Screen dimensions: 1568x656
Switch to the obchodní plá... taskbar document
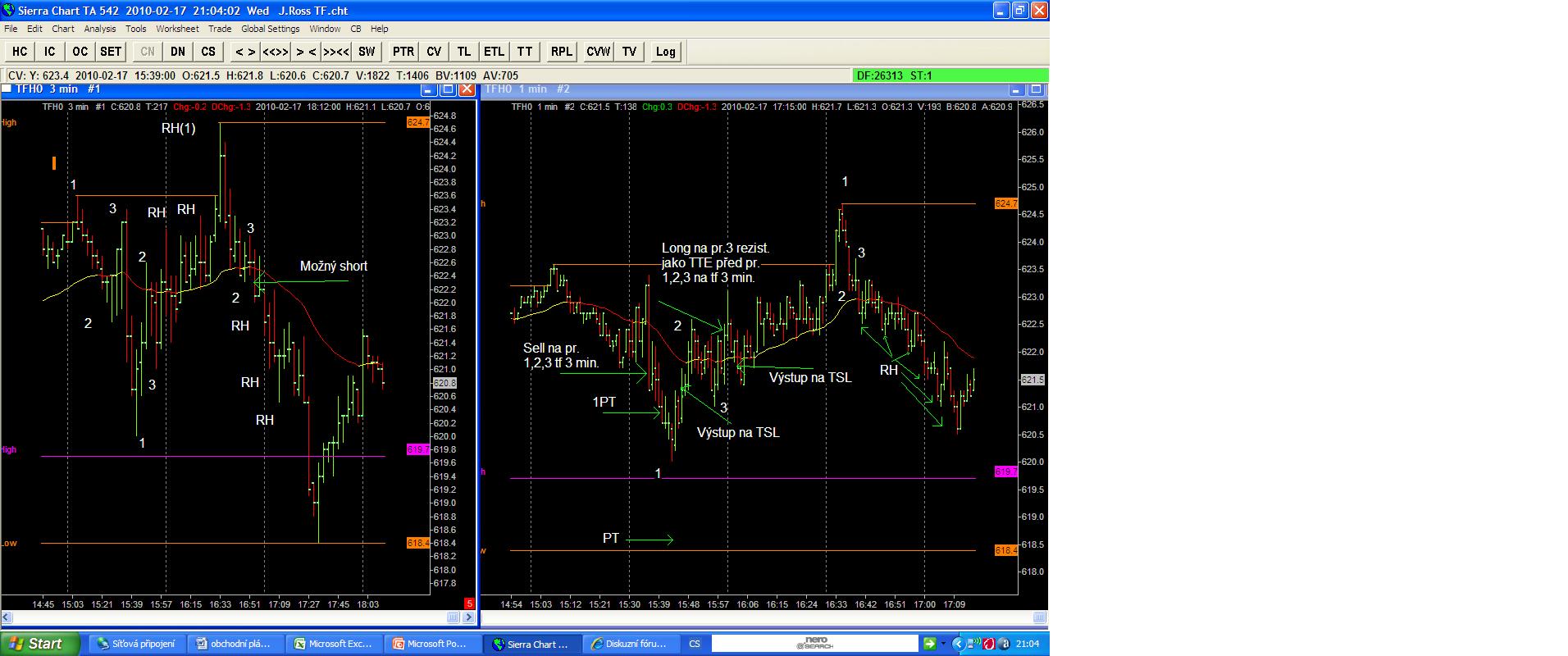pyautogui.click(x=238, y=644)
